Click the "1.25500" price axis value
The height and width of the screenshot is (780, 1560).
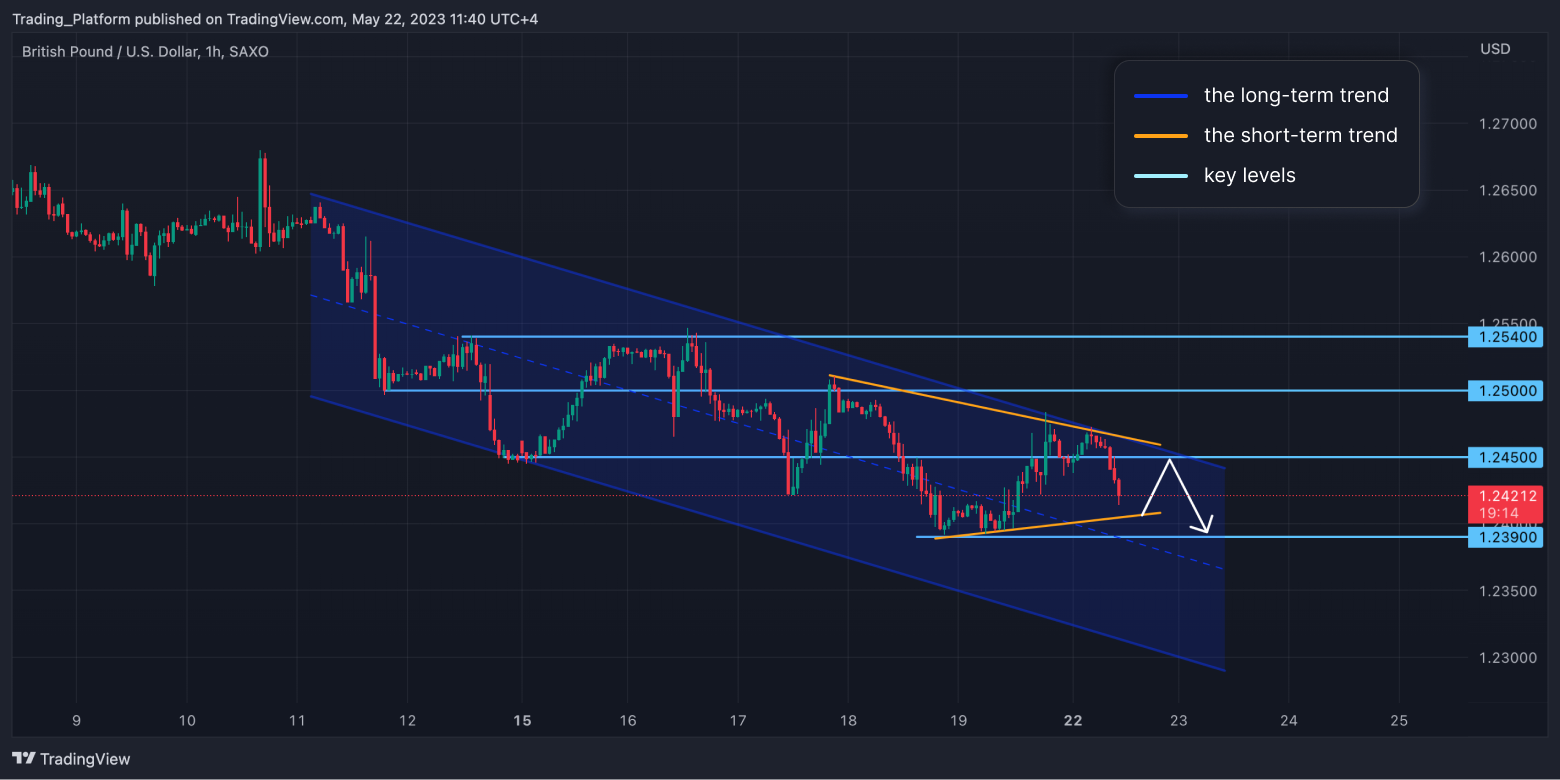tap(1508, 322)
